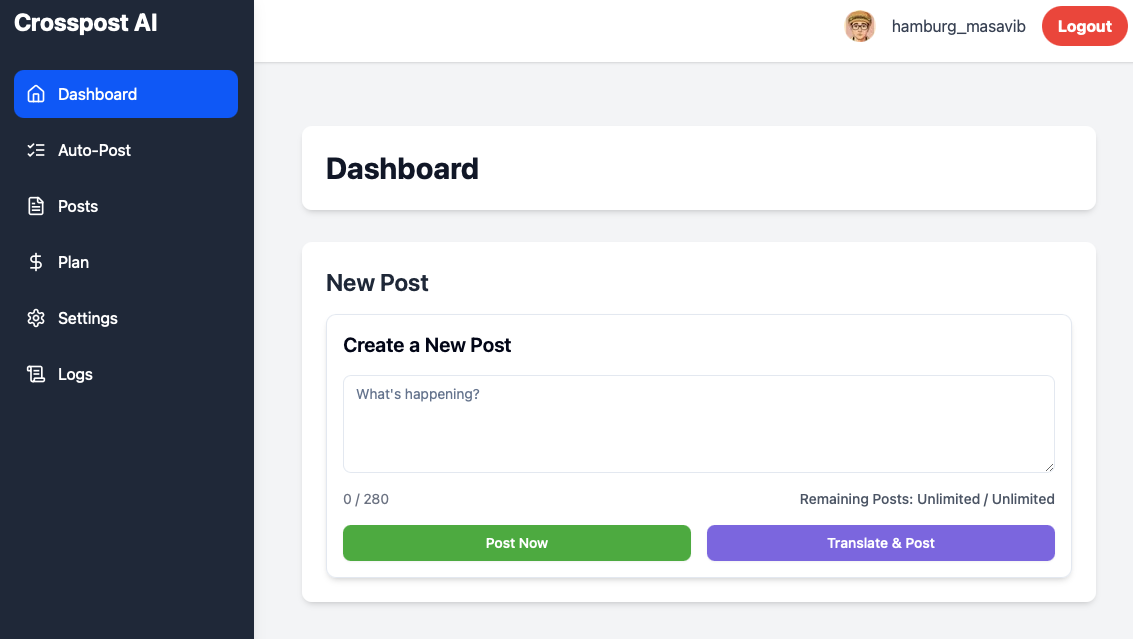Open Settings from the sidebar

click(88, 318)
